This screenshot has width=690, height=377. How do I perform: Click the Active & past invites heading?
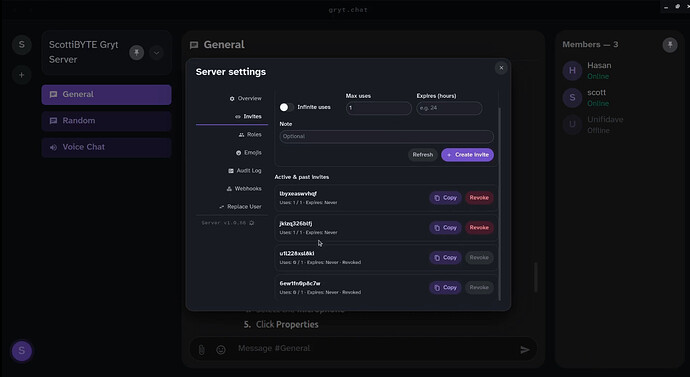pyautogui.click(x=302, y=177)
